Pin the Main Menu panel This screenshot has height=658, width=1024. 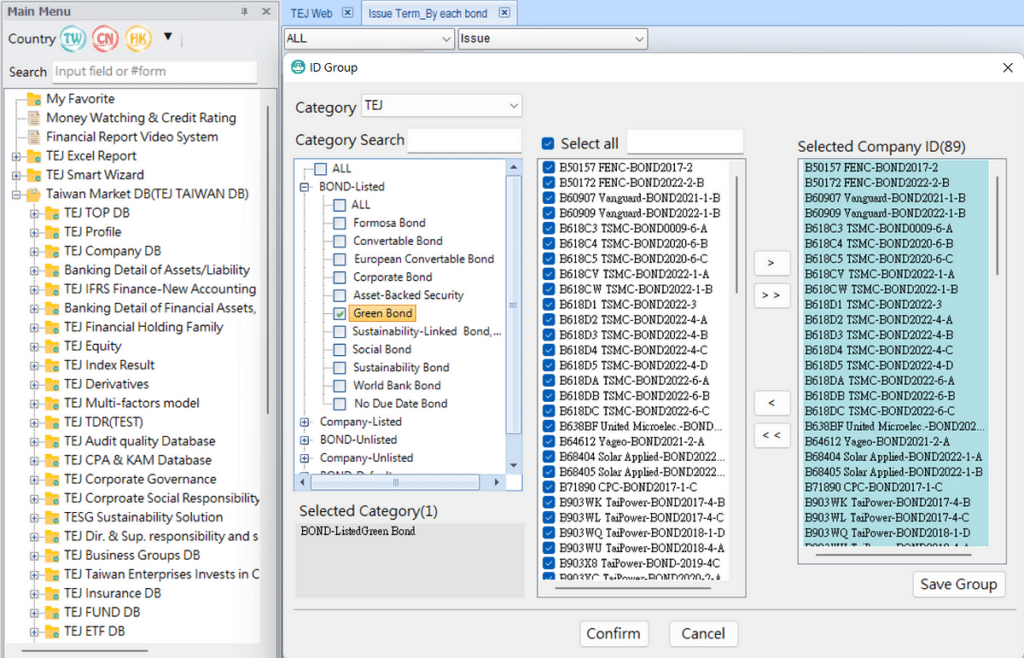(245, 11)
